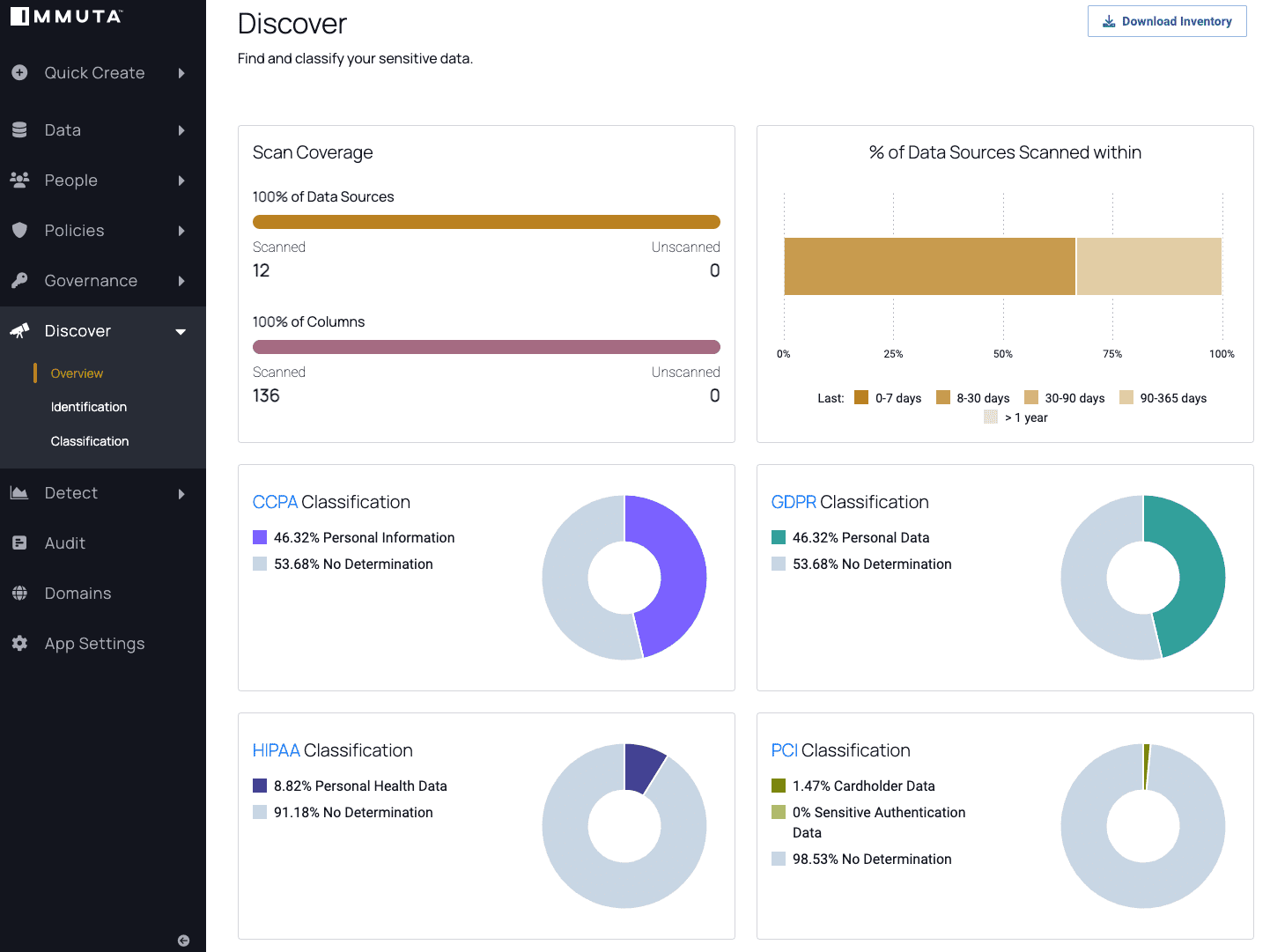Expand the Data menu arrow
Screen dimensions: 1270x952
pyautogui.click(x=181, y=130)
